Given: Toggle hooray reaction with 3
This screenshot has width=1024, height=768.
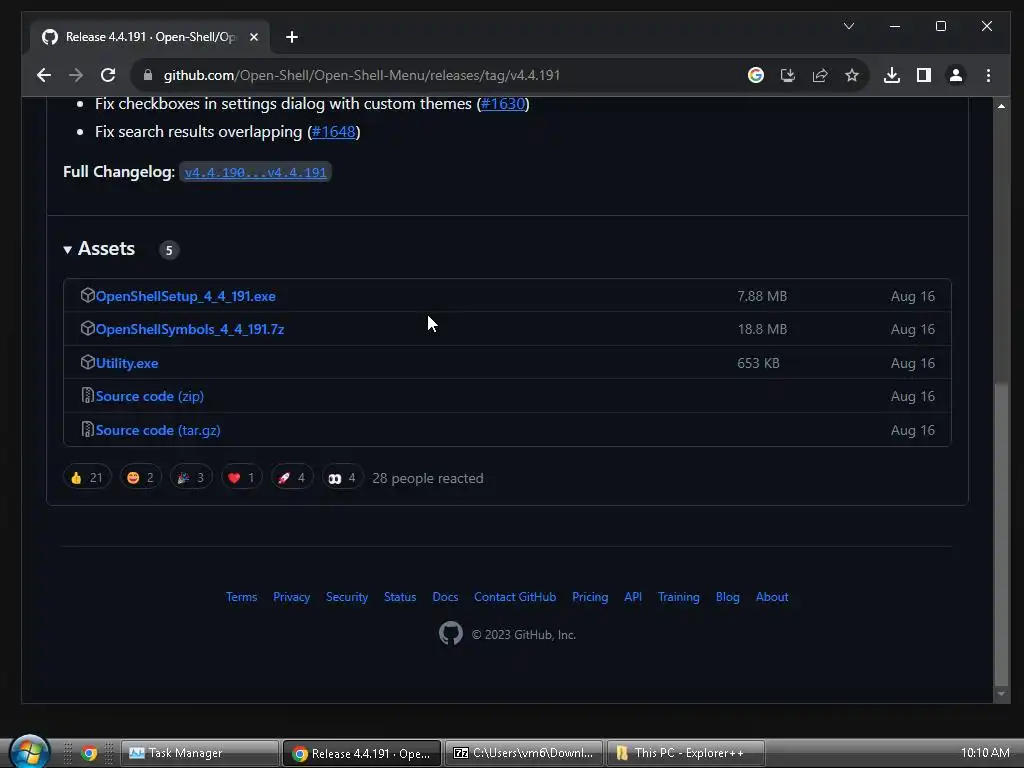Looking at the screenshot, I should click(x=191, y=478).
